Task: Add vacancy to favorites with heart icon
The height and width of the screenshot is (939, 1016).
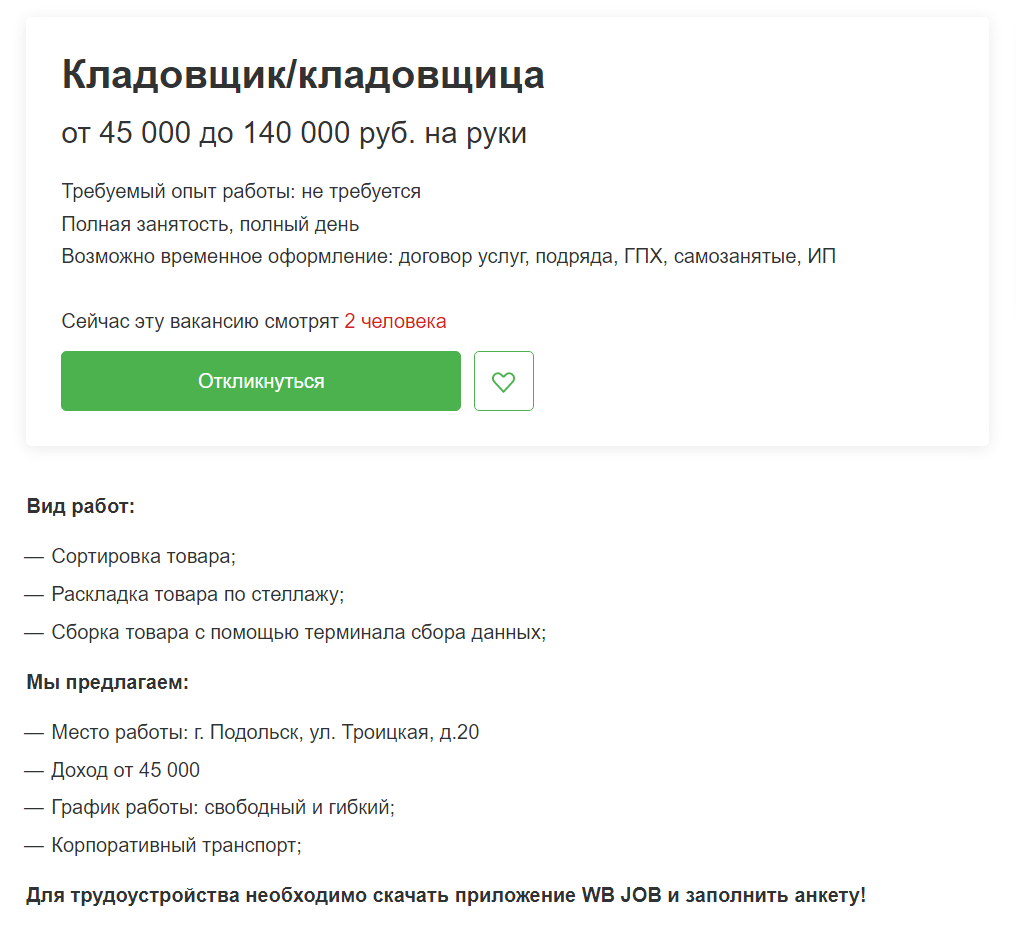Action: pos(504,381)
